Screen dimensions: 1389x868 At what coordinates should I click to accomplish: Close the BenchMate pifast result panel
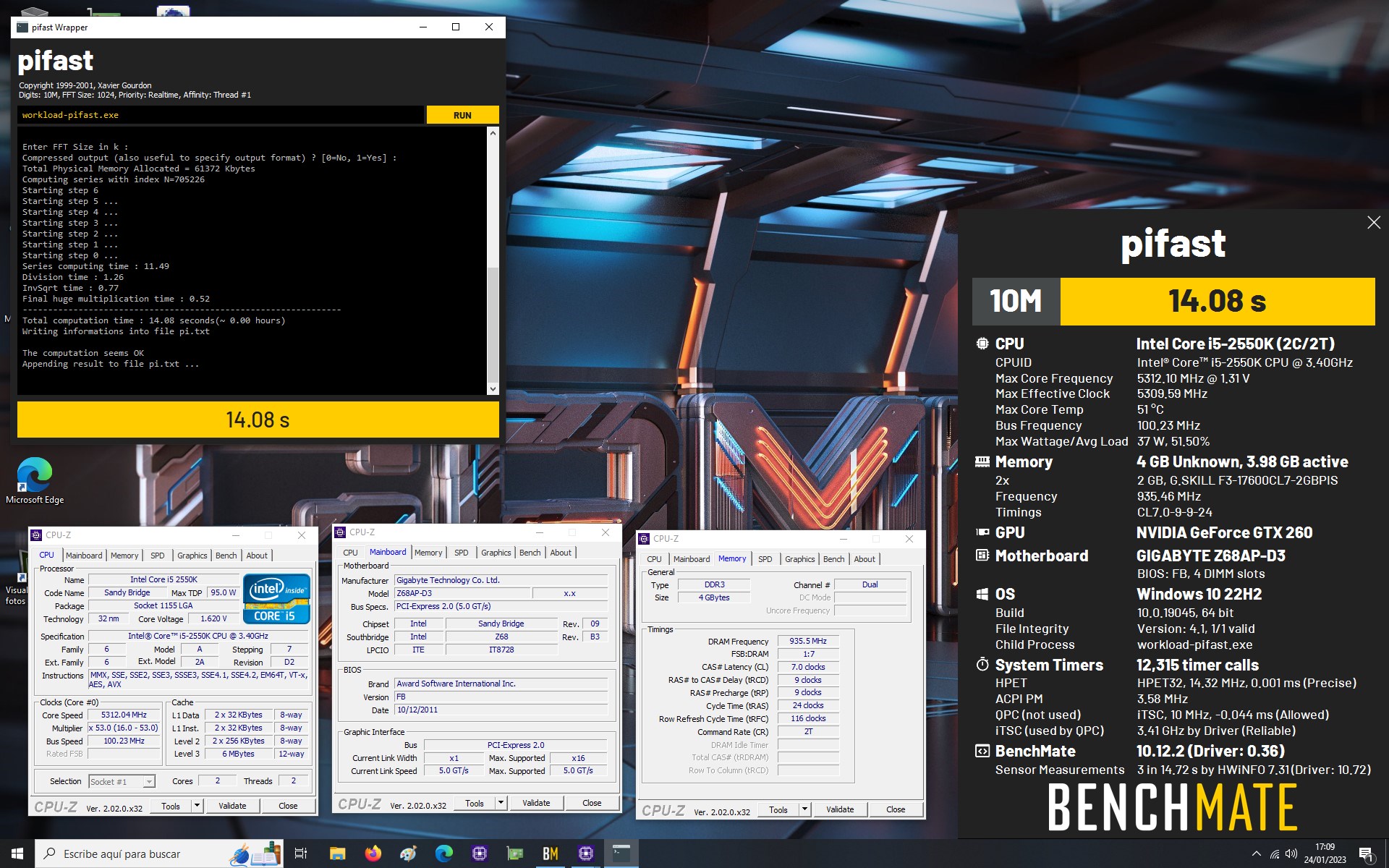(x=1374, y=223)
